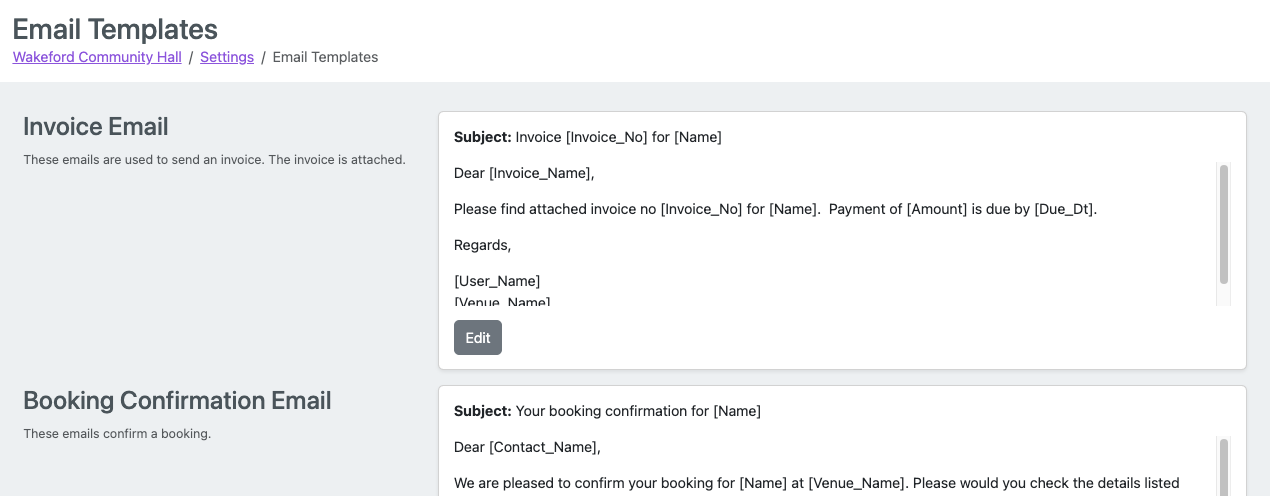The width and height of the screenshot is (1270, 496).
Task: Click the 'Please find attached invoice' sentence
Action: coord(775,209)
